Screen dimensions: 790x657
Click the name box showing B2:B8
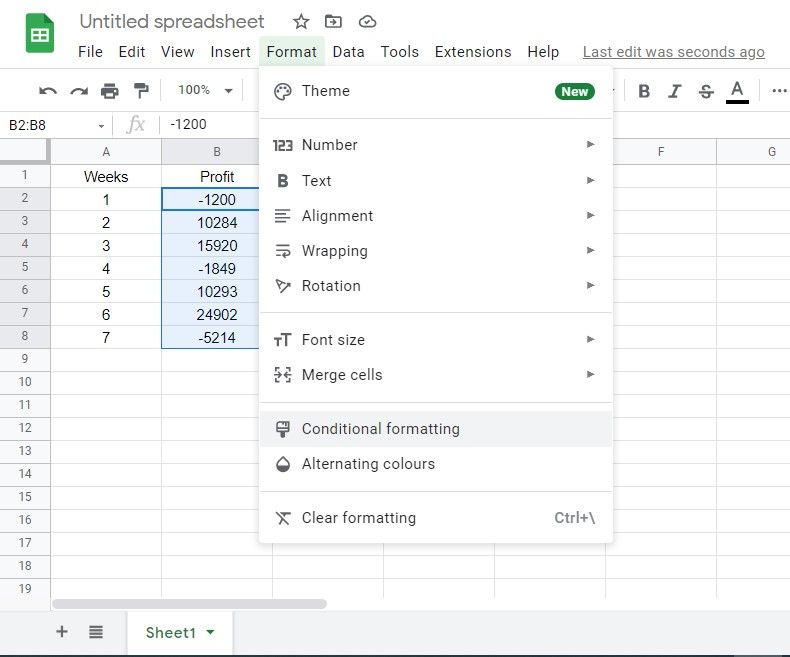point(48,125)
